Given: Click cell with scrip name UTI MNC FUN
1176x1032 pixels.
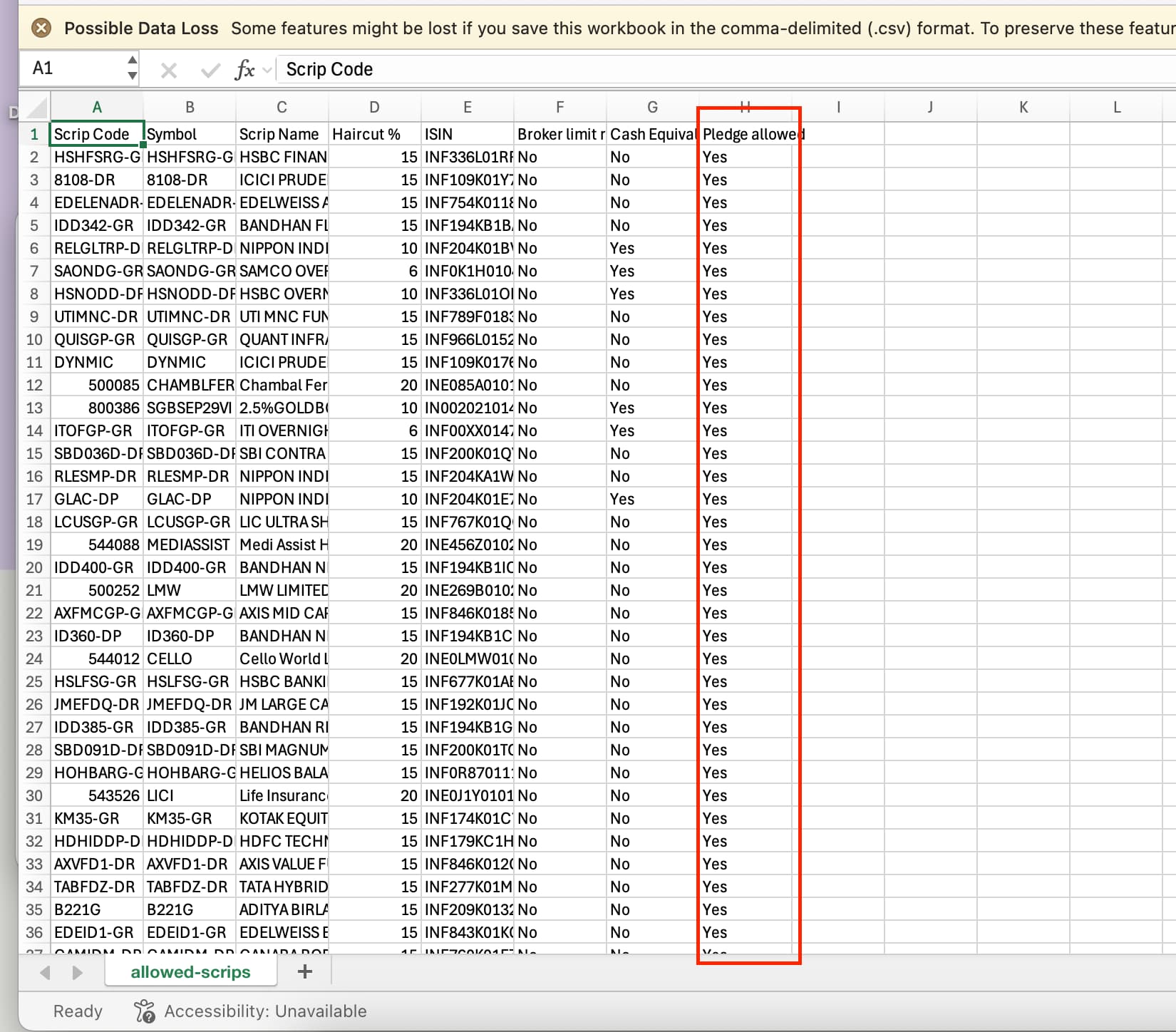Looking at the screenshot, I should (x=282, y=316).
